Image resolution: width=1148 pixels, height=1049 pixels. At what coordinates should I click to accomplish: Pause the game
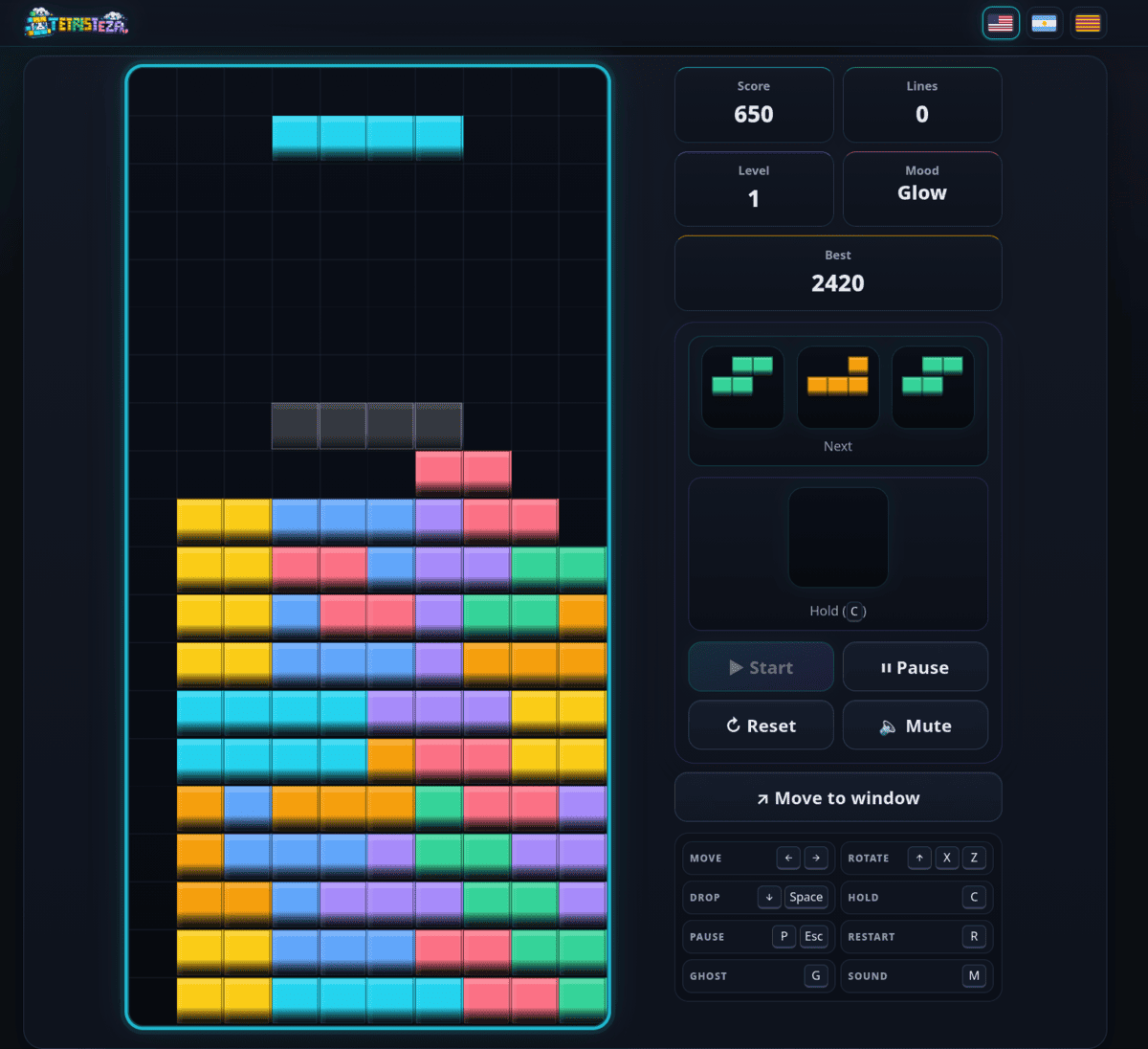[x=916, y=667]
